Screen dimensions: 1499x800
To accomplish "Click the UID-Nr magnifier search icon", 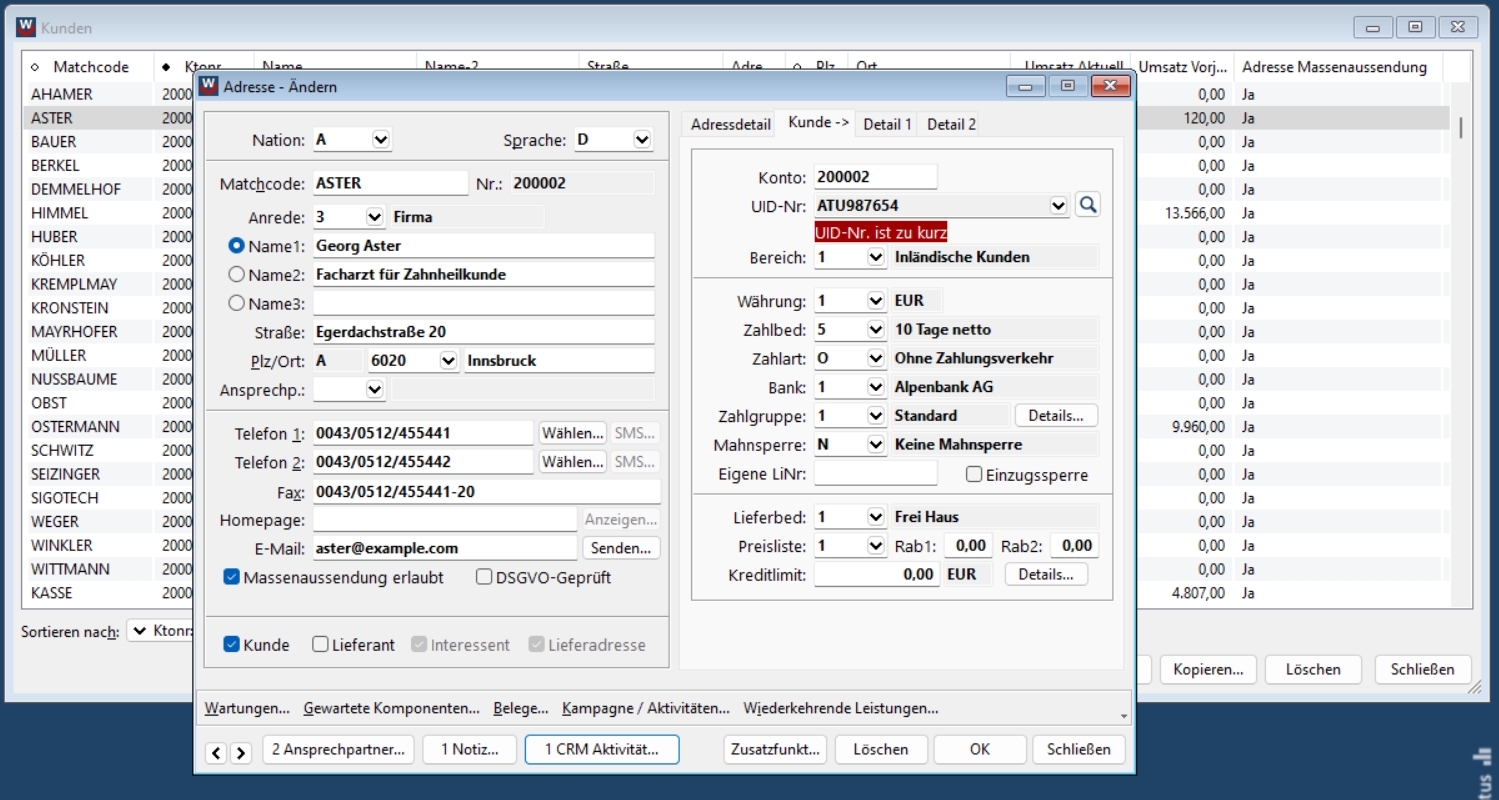I will [x=1088, y=205].
